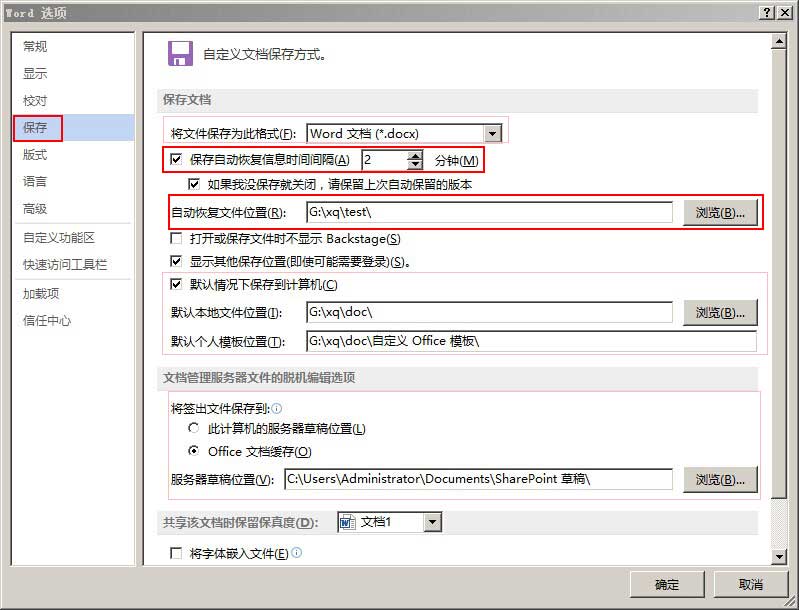This screenshot has width=799, height=610.
Task: Enable 打开或保存文件时不显示 Backstage checkbox
Action: [x=176, y=238]
